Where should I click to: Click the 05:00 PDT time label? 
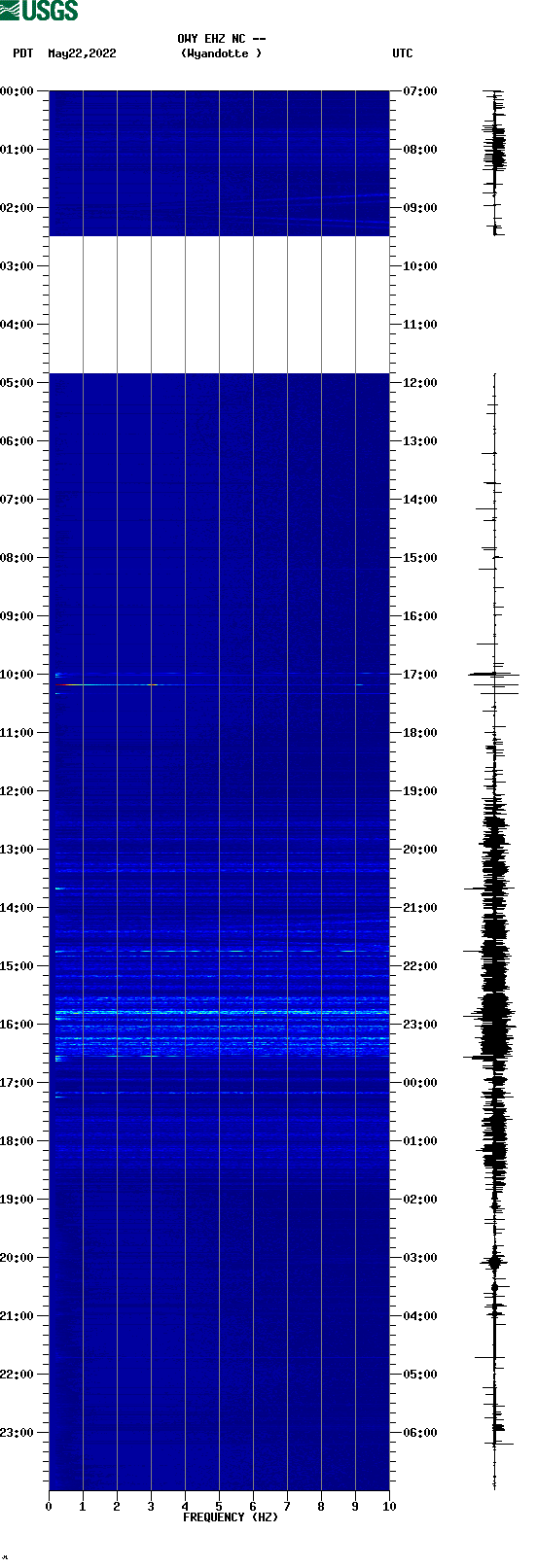18,383
